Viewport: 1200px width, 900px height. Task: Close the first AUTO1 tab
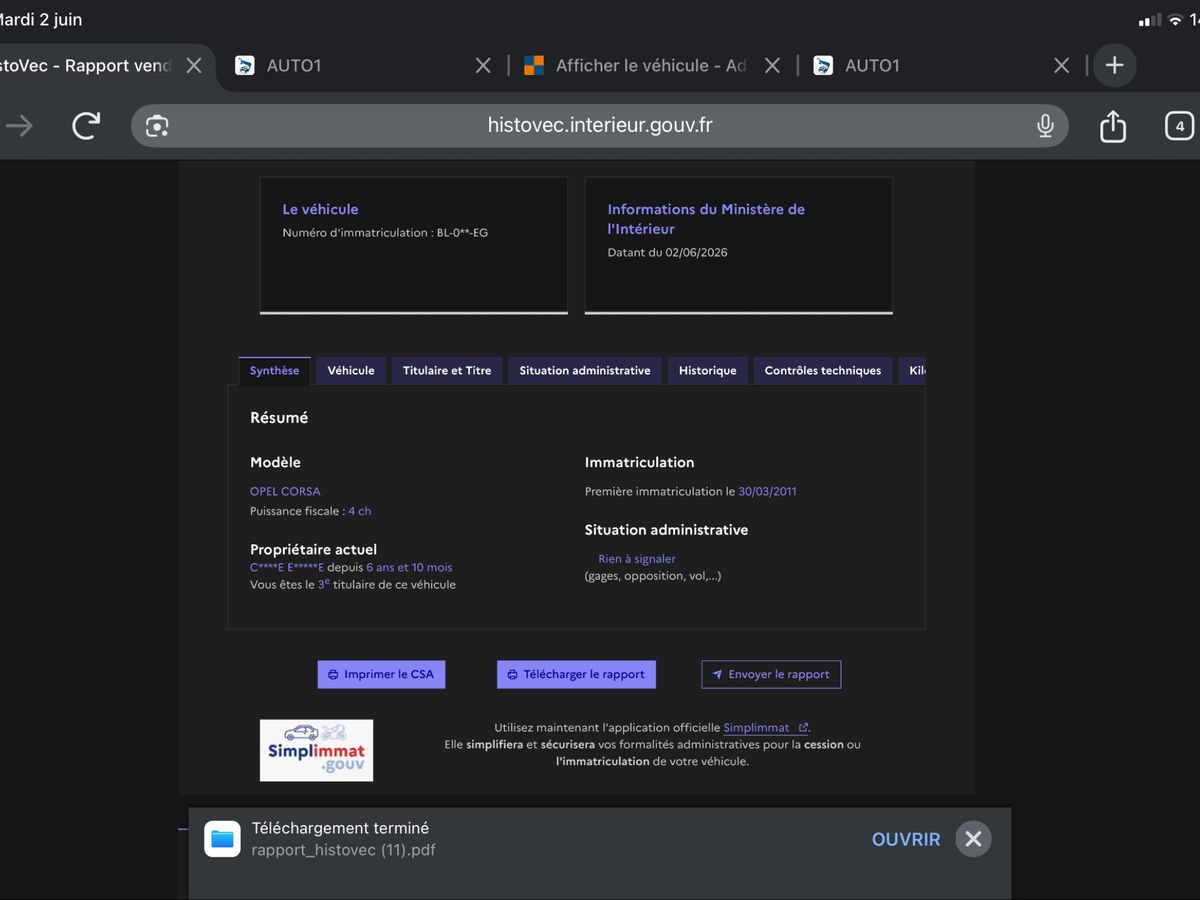483,65
